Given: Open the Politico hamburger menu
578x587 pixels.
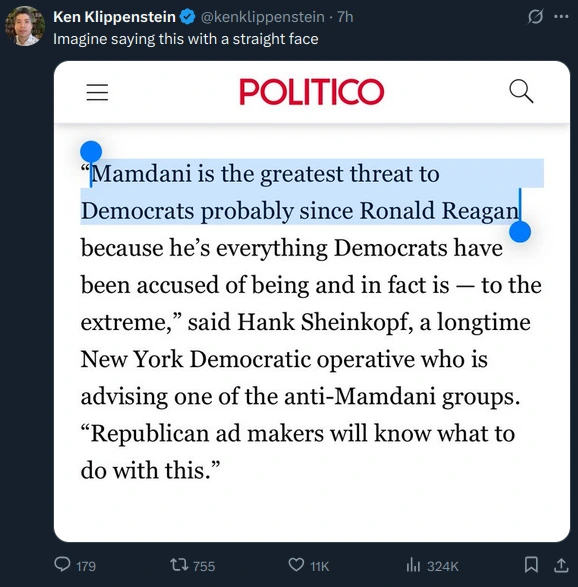Looking at the screenshot, I should [97, 92].
